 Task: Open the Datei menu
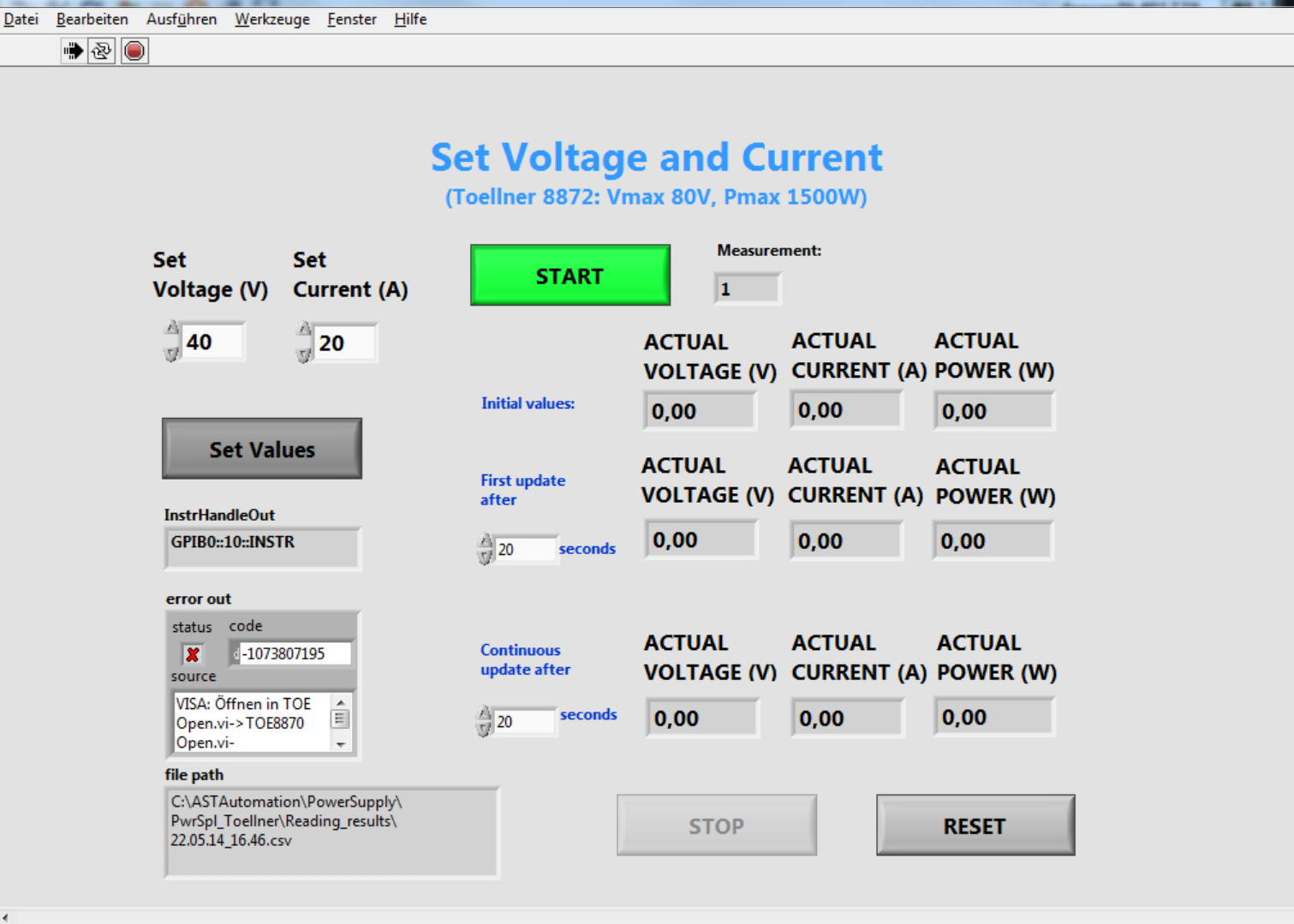(x=21, y=19)
